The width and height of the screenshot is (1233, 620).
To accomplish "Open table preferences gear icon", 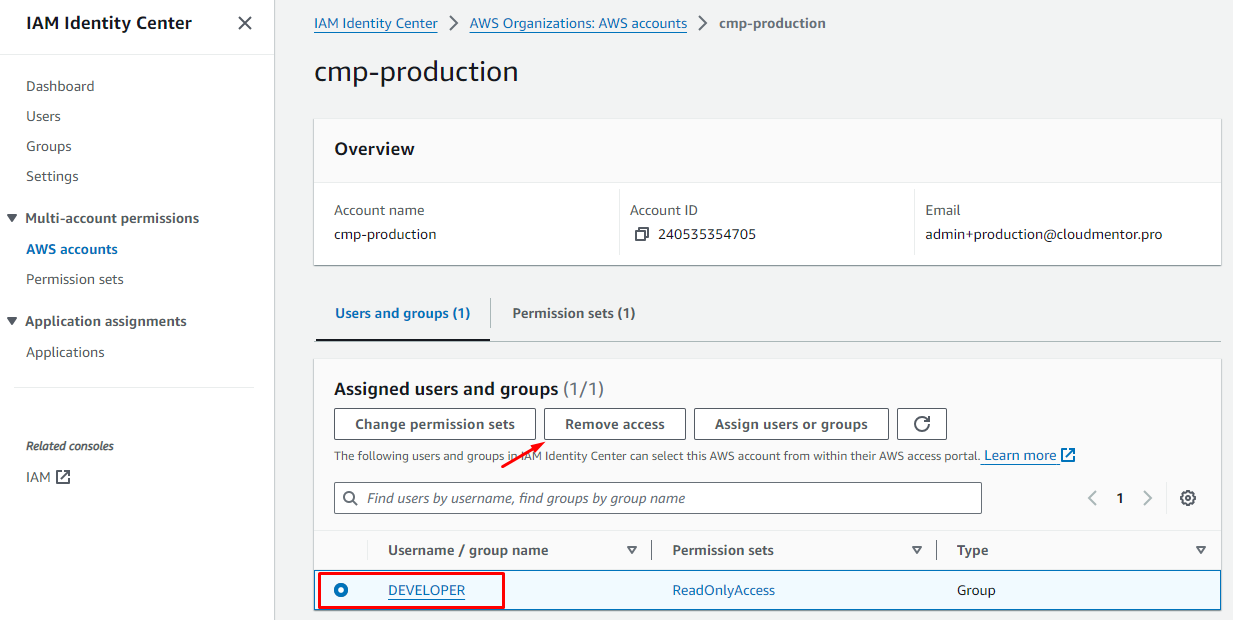I will [1188, 498].
